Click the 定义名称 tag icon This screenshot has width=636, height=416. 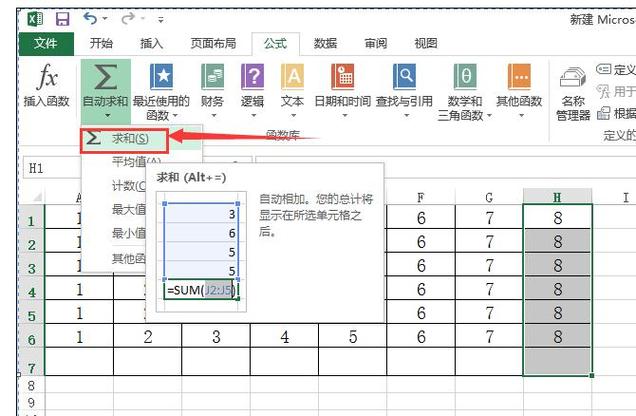pyautogui.click(x=604, y=69)
